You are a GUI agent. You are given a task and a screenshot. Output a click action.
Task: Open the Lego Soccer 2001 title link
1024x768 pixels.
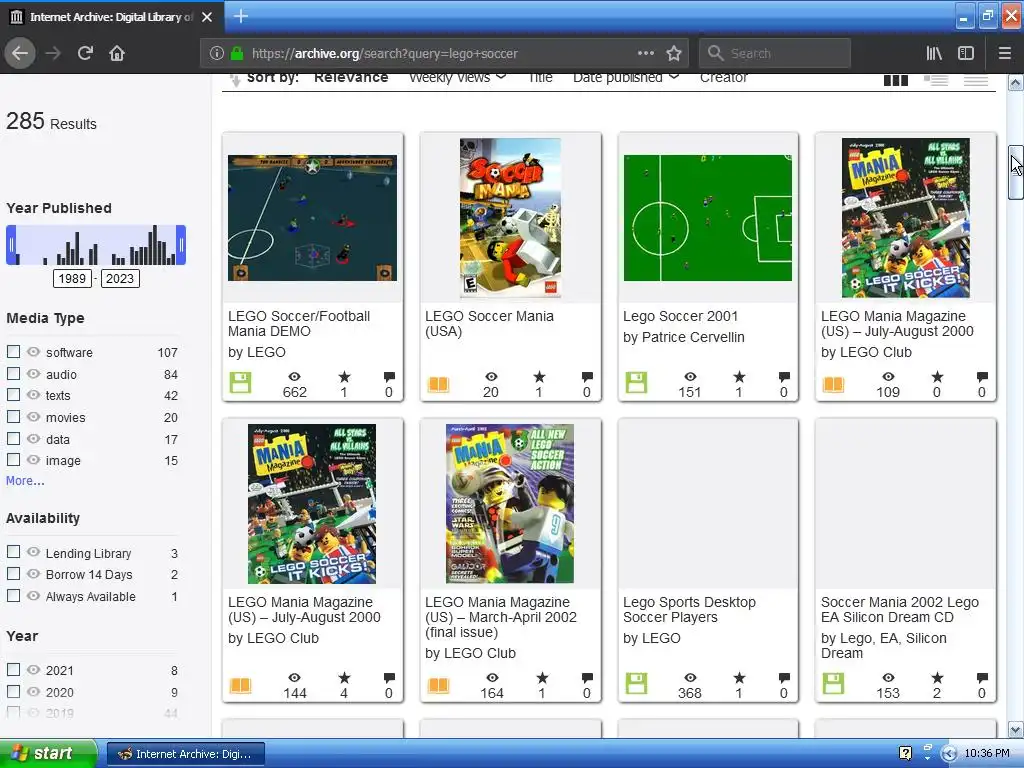click(x=680, y=316)
